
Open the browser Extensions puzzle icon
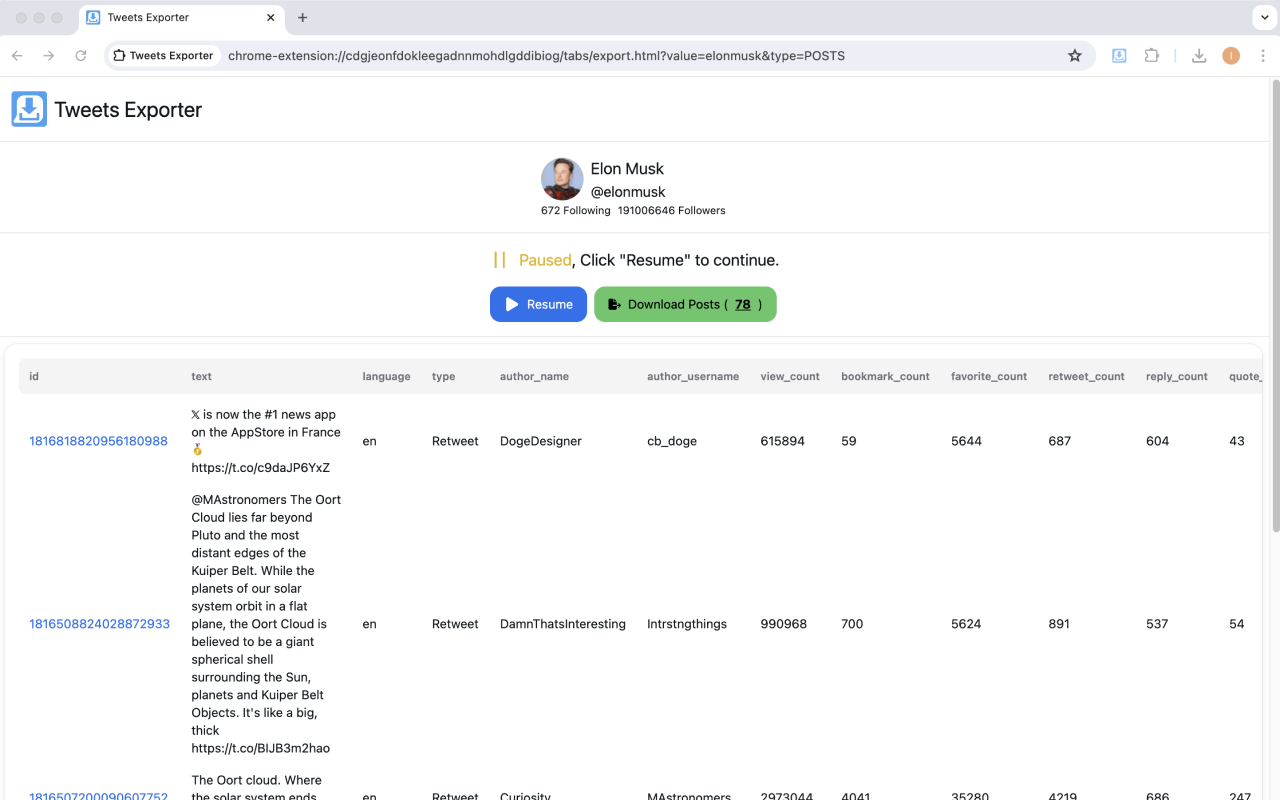(1152, 56)
